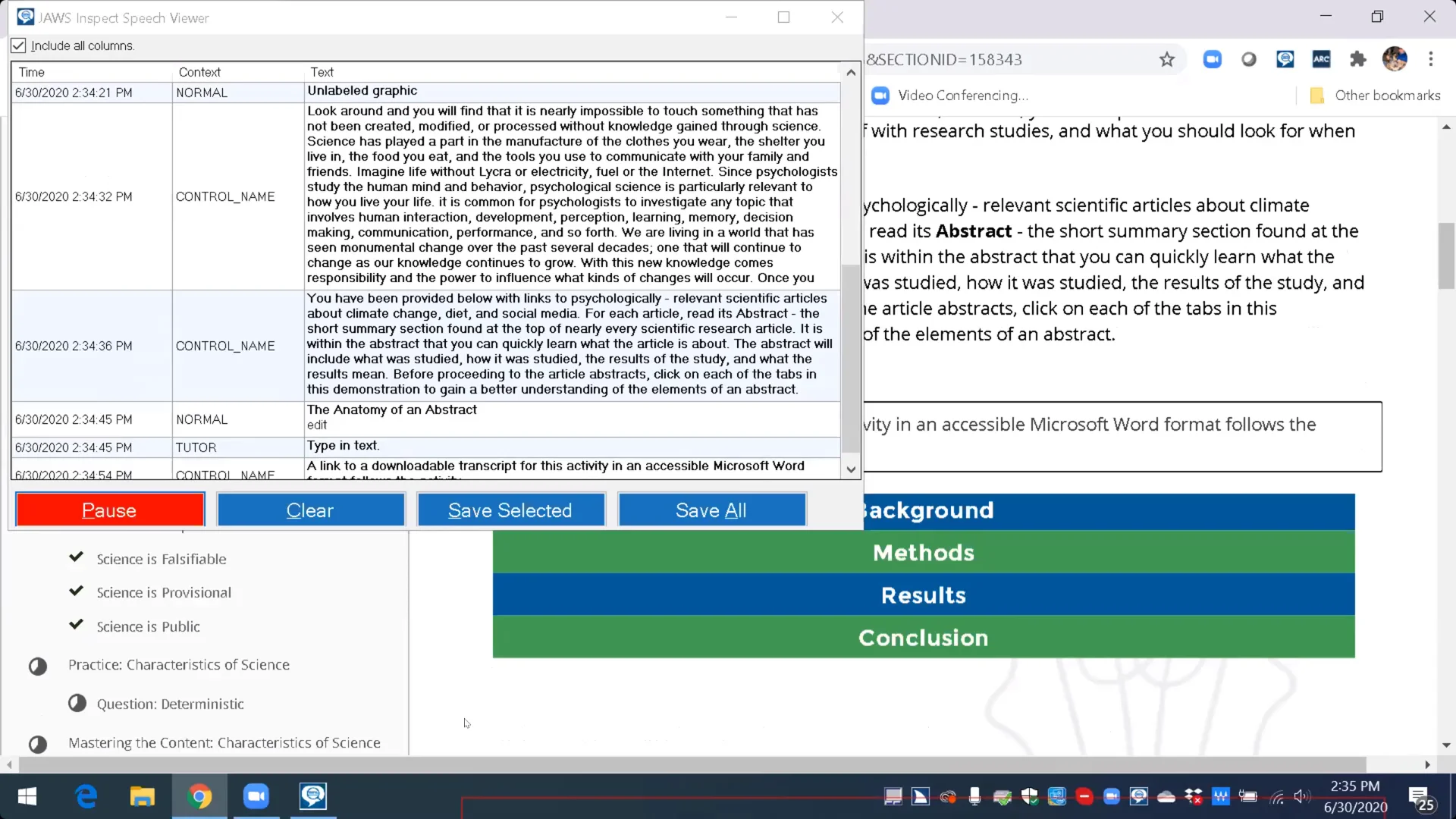The width and height of the screenshot is (1456, 819).
Task: Open the Chrome extensions puzzle icon
Action: pos(1357,59)
